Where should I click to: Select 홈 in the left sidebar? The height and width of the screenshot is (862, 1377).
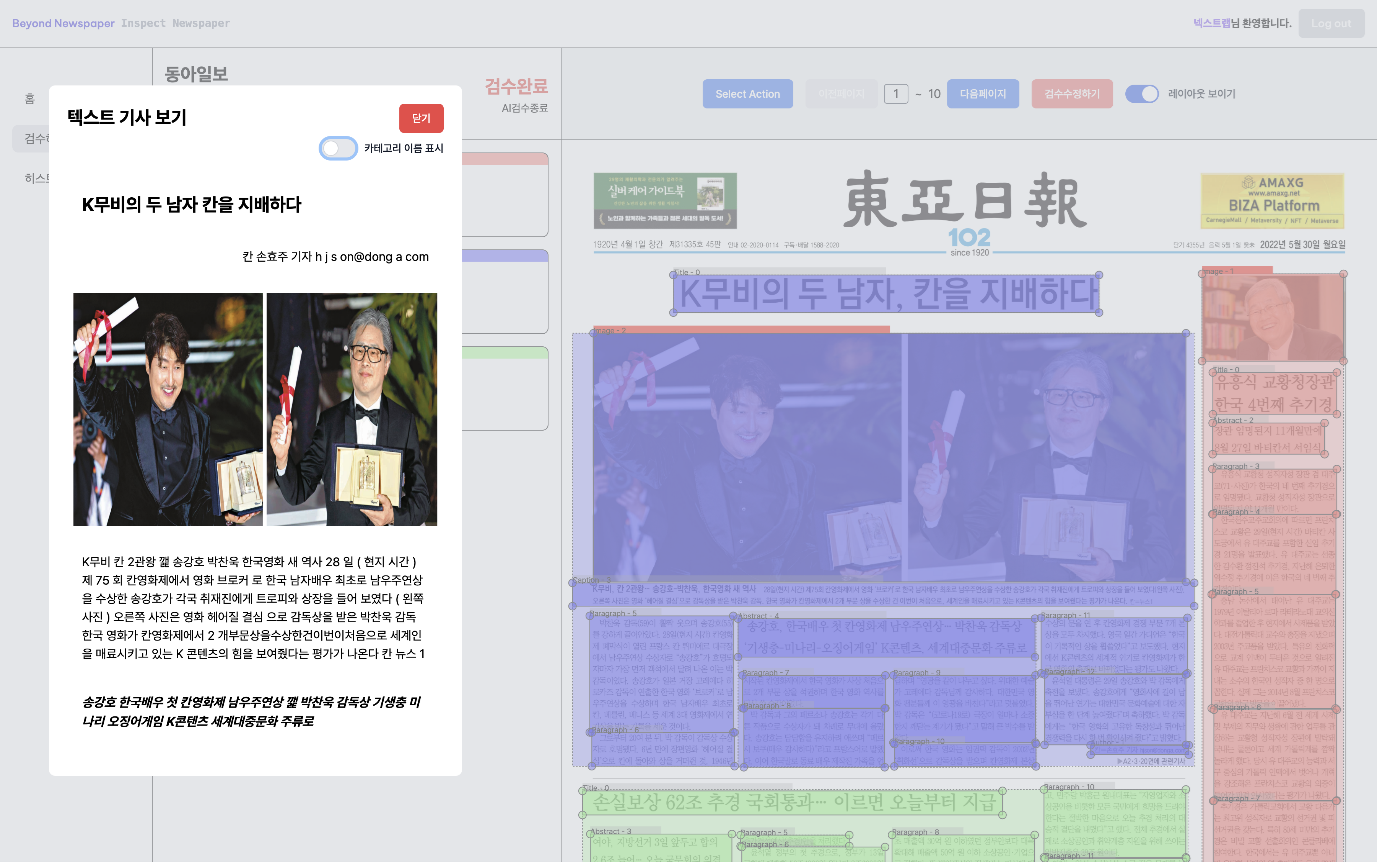coord(30,98)
